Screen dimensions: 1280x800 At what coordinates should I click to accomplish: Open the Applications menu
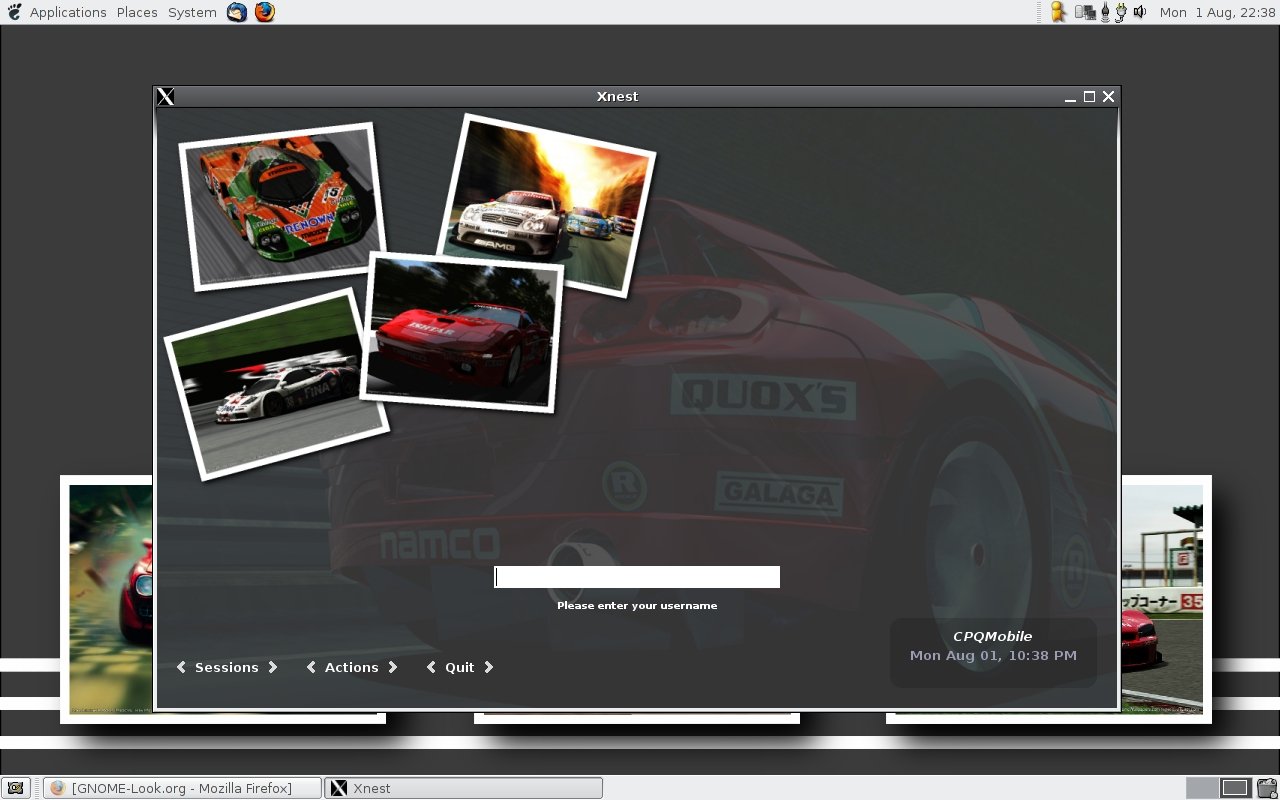click(x=67, y=12)
